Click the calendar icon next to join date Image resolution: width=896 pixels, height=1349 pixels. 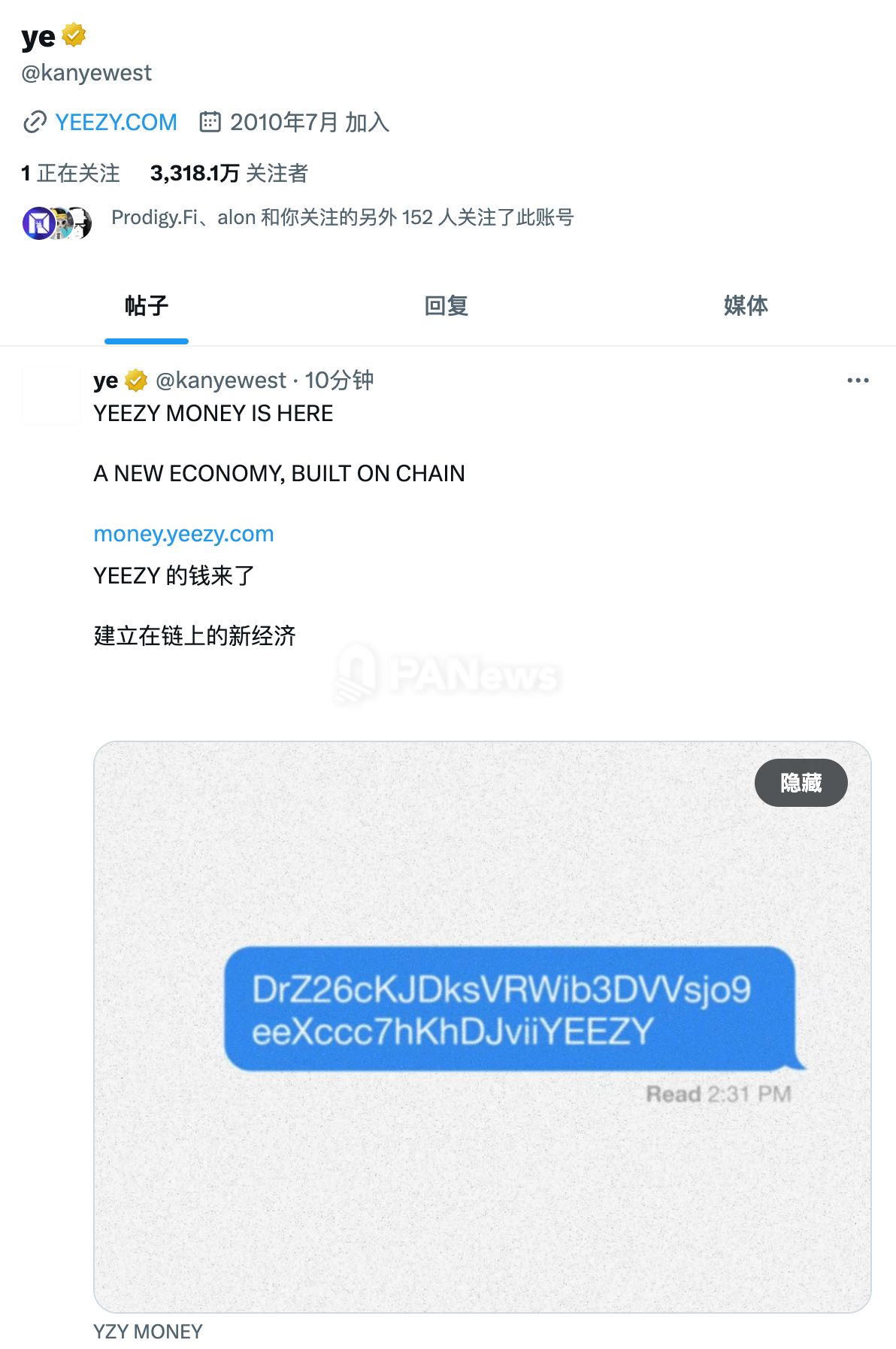tap(210, 122)
